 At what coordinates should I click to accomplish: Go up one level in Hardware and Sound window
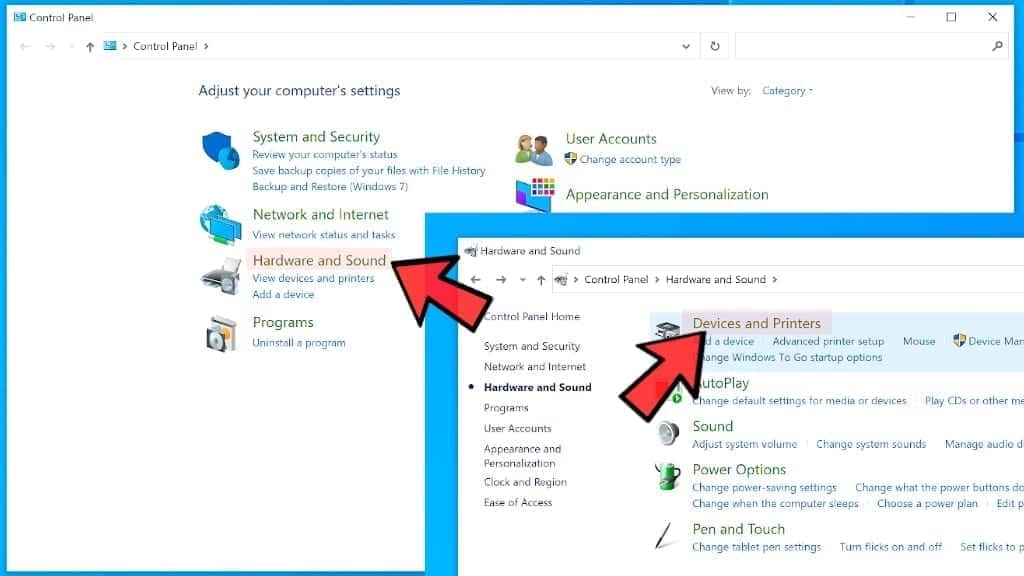point(541,280)
